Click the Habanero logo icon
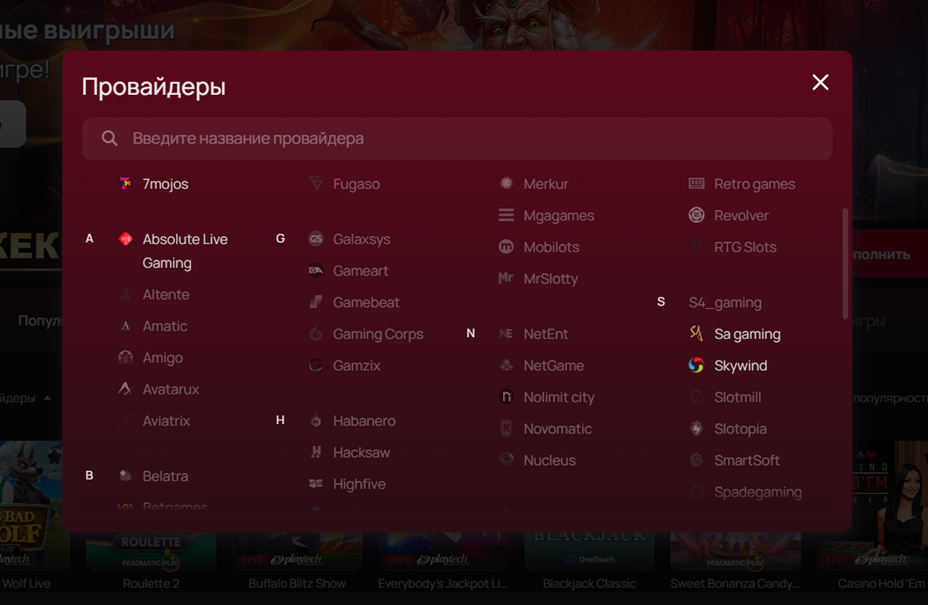The image size is (928, 605). (316, 420)
